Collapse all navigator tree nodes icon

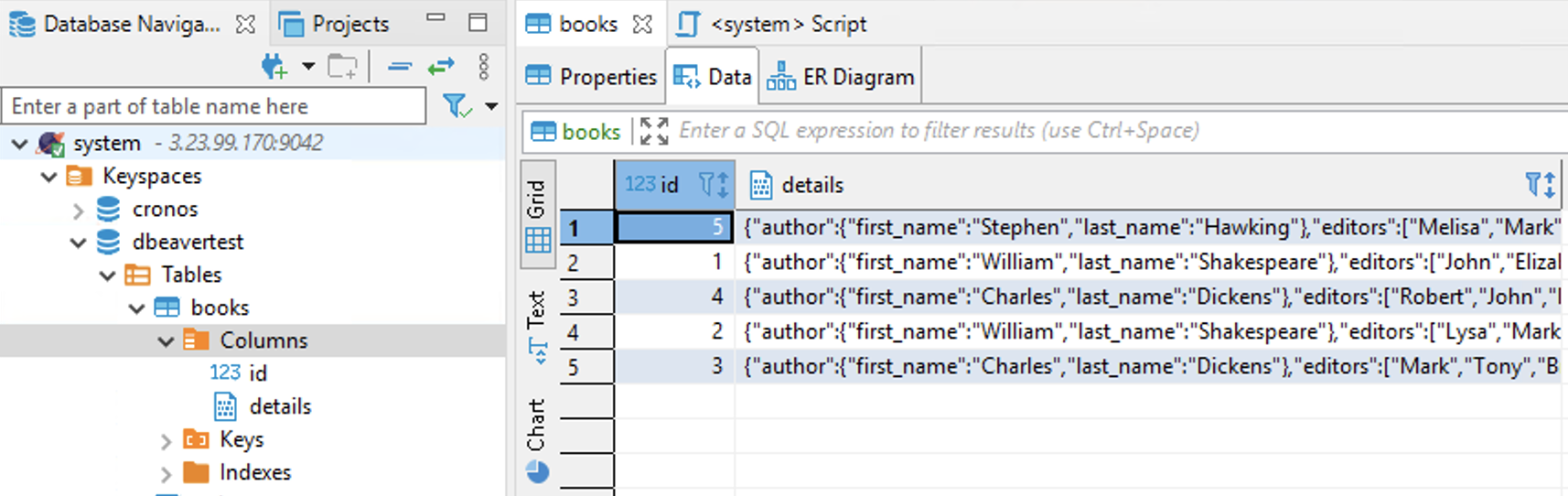[400, 67]
